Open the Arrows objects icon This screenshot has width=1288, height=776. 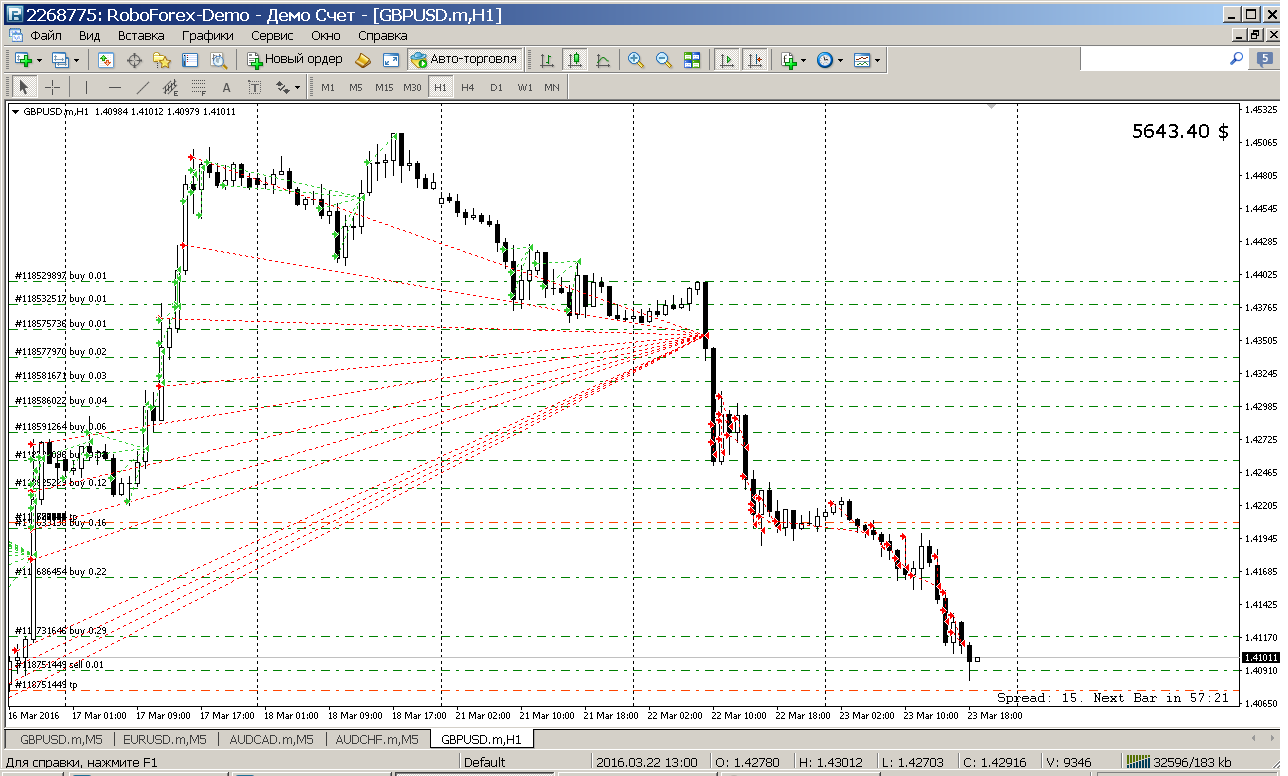point(282,87)
